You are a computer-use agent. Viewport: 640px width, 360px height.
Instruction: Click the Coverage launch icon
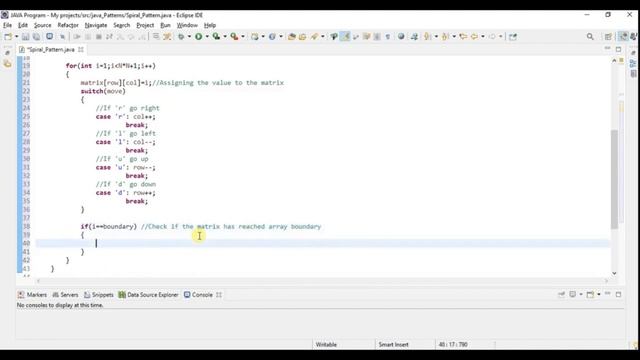coord(216,37)
